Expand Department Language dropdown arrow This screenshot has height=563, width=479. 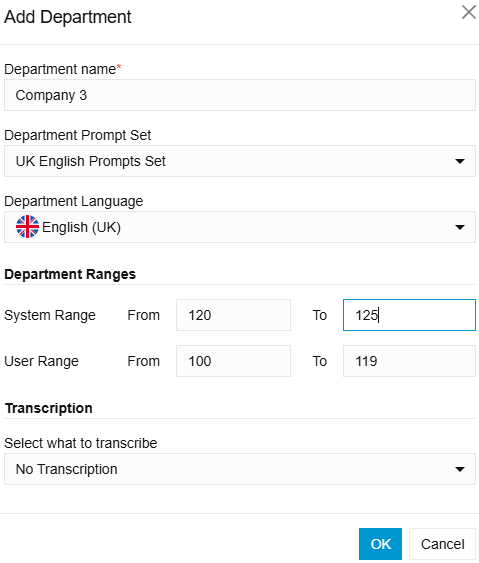coord(460,227)
